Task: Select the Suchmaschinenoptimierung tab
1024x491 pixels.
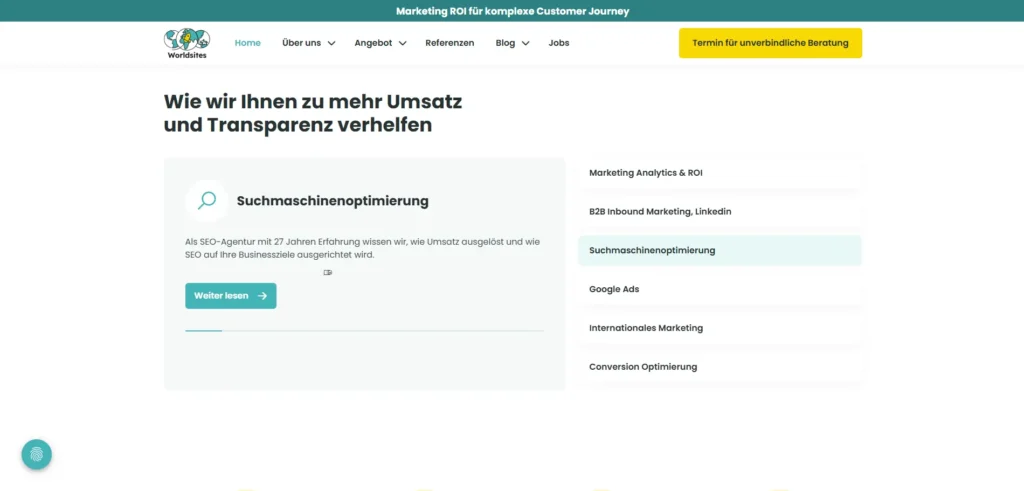Action: pos(720,250)
